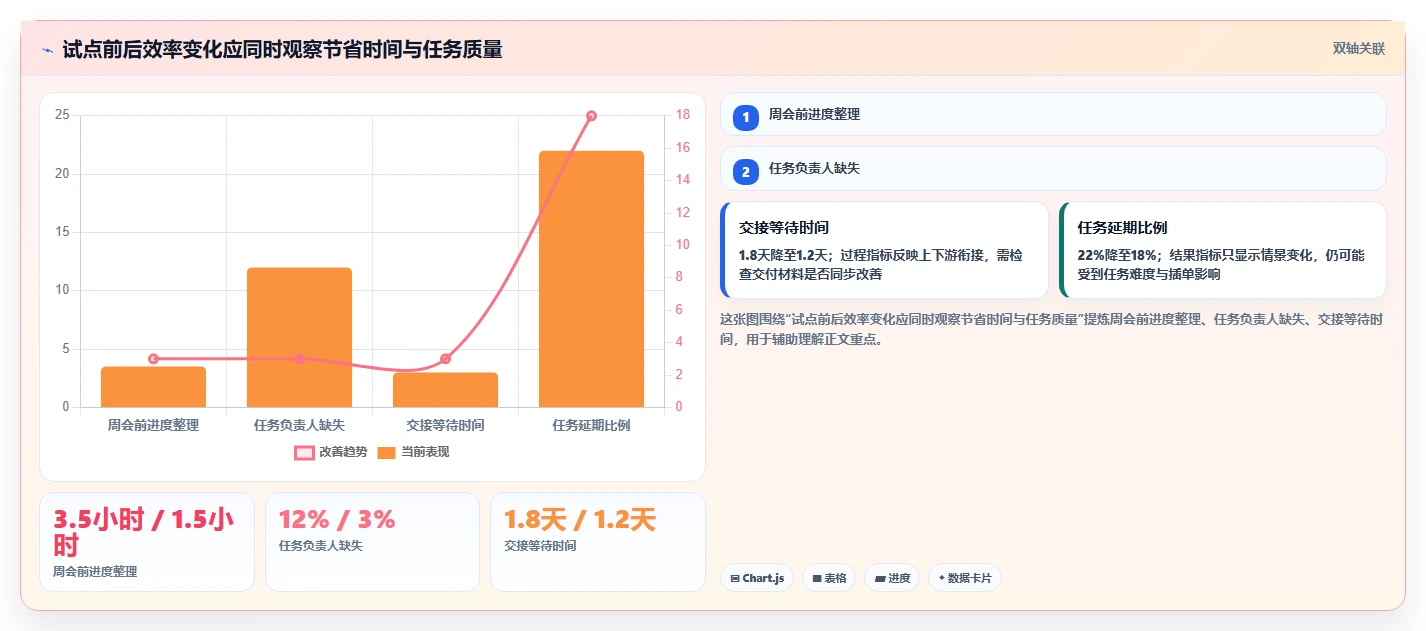Click the 22%降至18% description text
The width and height of the screenshot is (1426, 631).
point(1220,265)
